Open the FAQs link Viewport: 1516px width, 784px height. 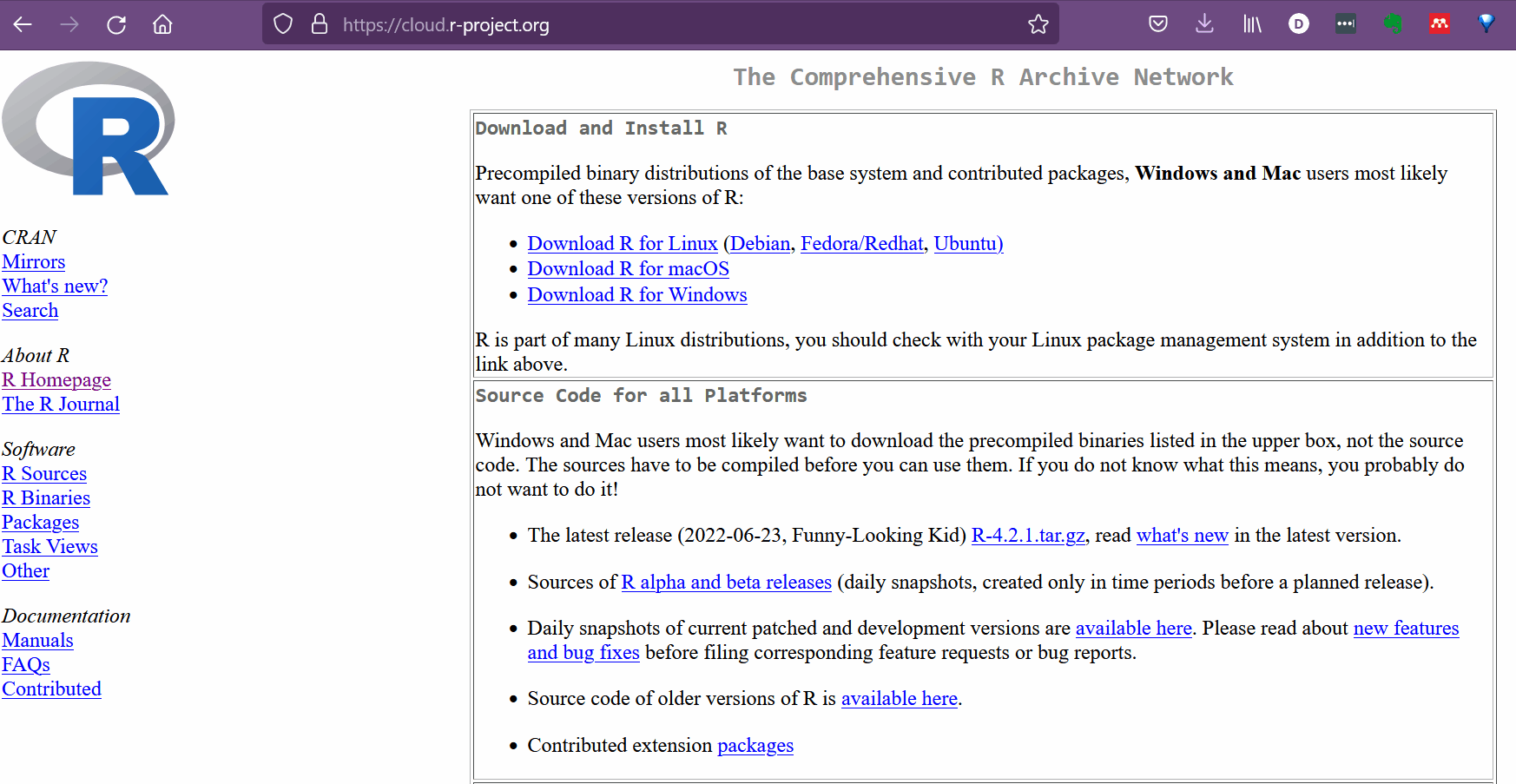26,665
